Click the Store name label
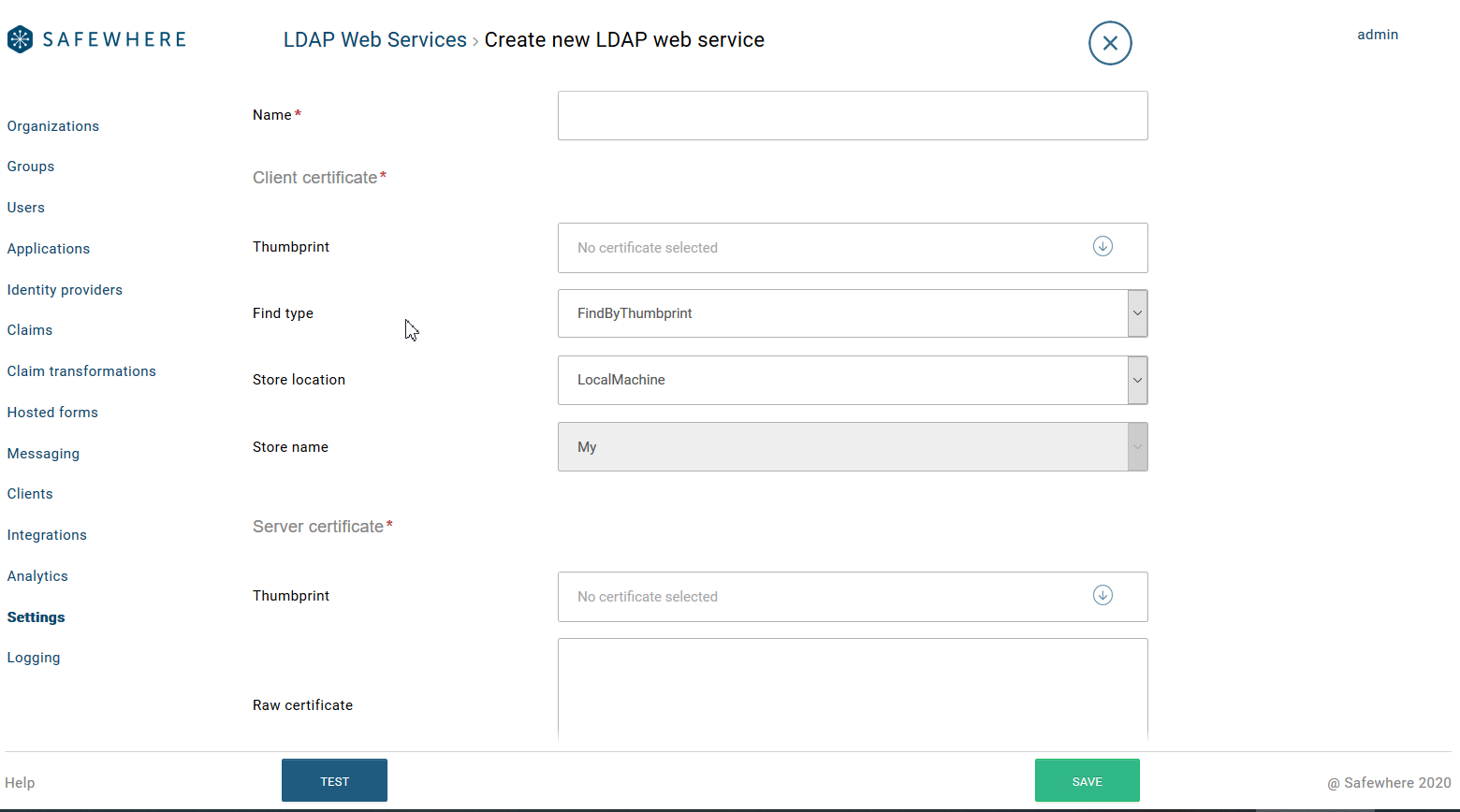Screen dimensions: 1460x812 coord(290,447)
